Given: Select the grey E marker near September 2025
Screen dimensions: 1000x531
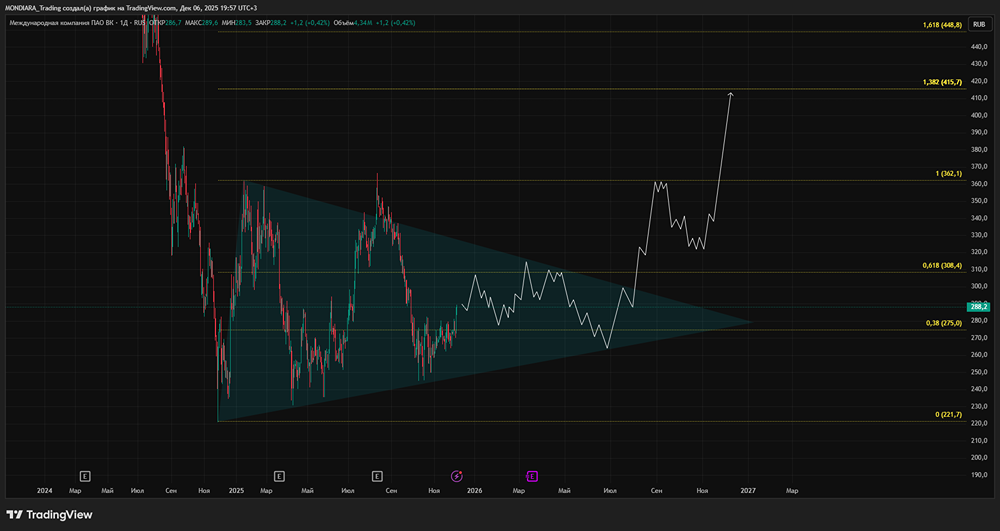Looking at the screenshot, I should (377, 476).
